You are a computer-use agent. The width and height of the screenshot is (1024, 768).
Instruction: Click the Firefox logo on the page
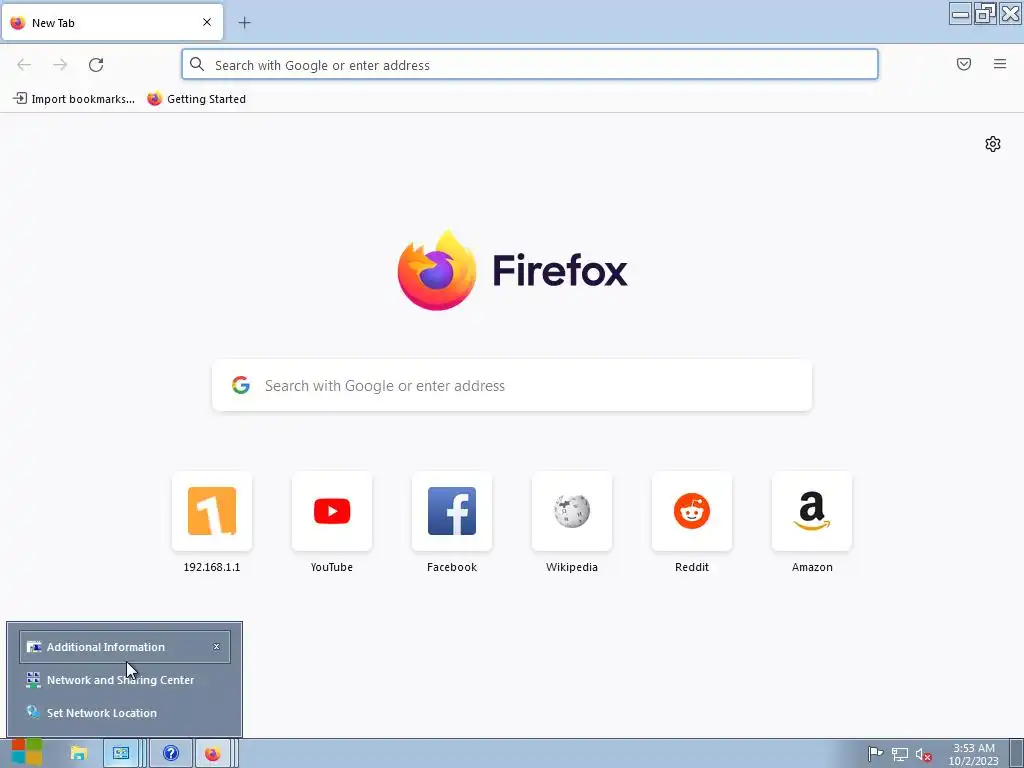(513, 270)
